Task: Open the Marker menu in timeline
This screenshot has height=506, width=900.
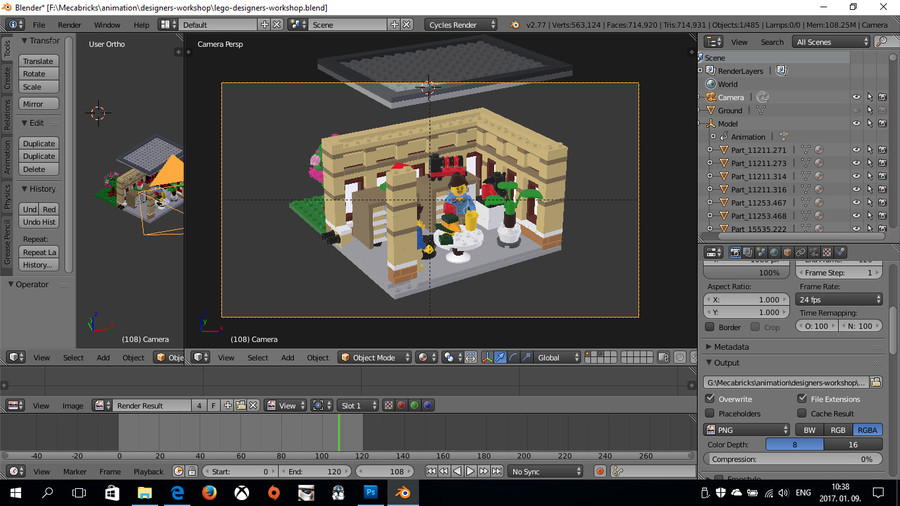Action: [75, 472]
